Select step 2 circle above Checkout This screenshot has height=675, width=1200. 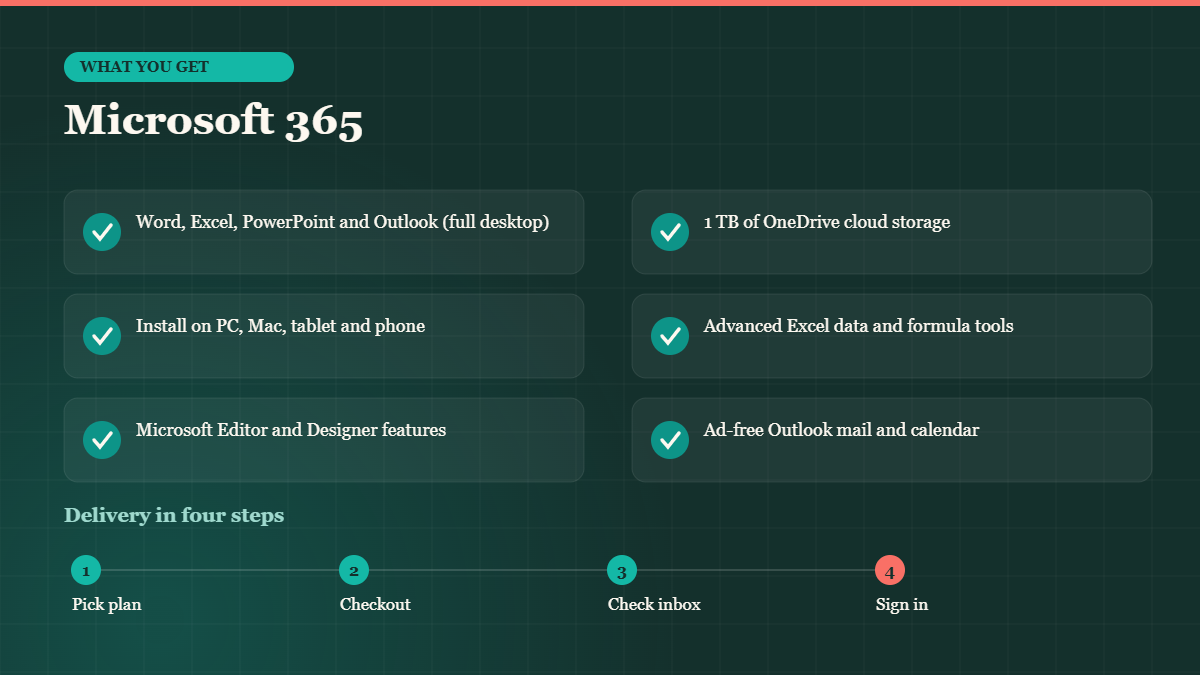pyautogui.click(x=354, y=571)
